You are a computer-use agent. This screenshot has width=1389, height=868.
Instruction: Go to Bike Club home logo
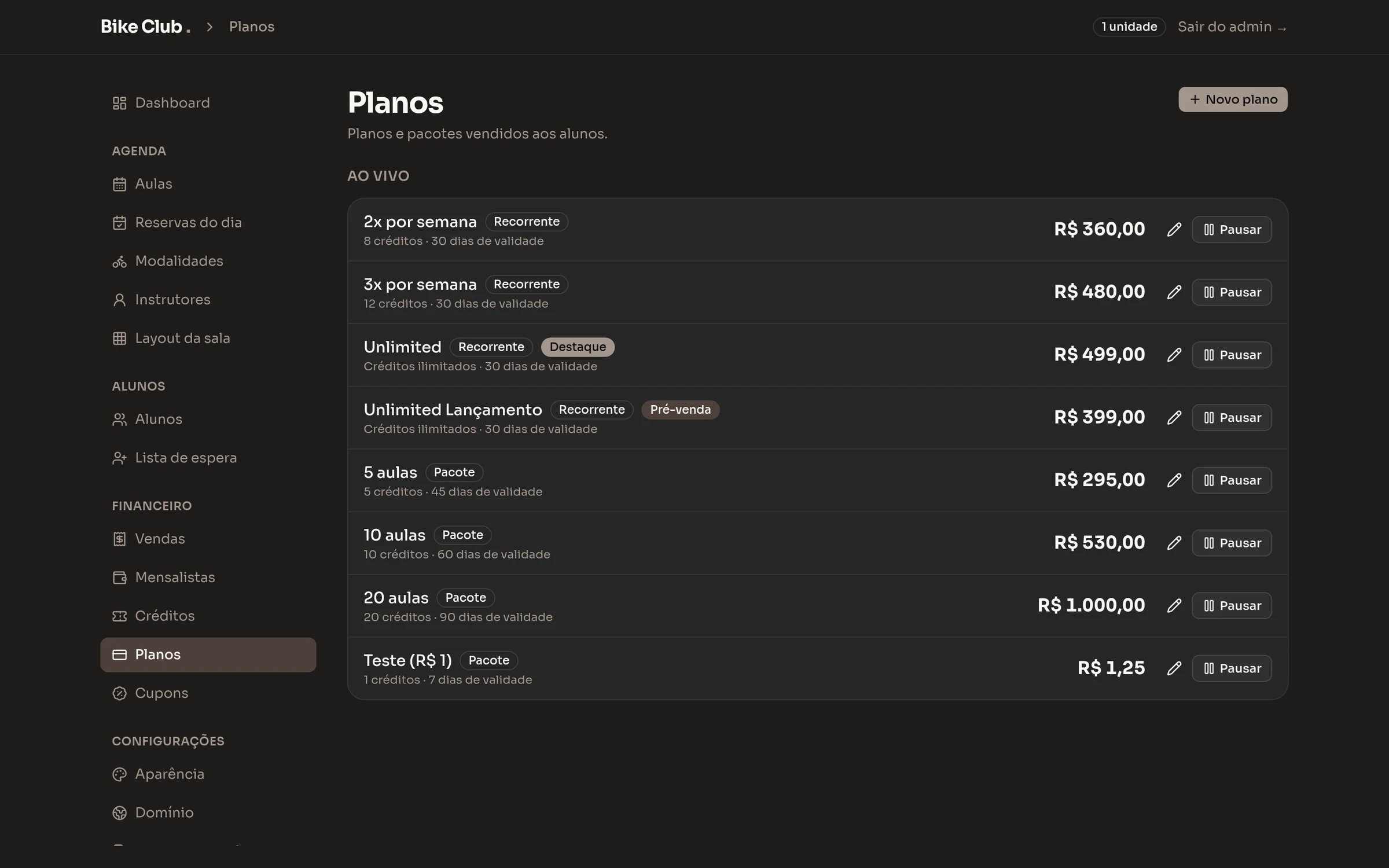145,27
